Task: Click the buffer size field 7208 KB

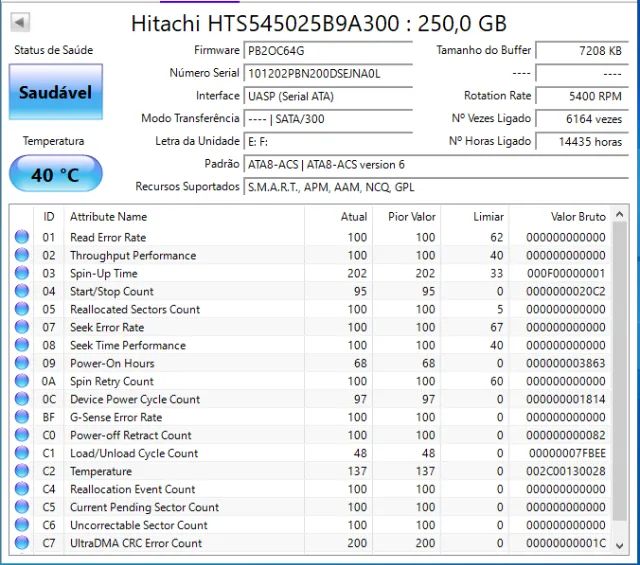Action: (x=582, y=51)
